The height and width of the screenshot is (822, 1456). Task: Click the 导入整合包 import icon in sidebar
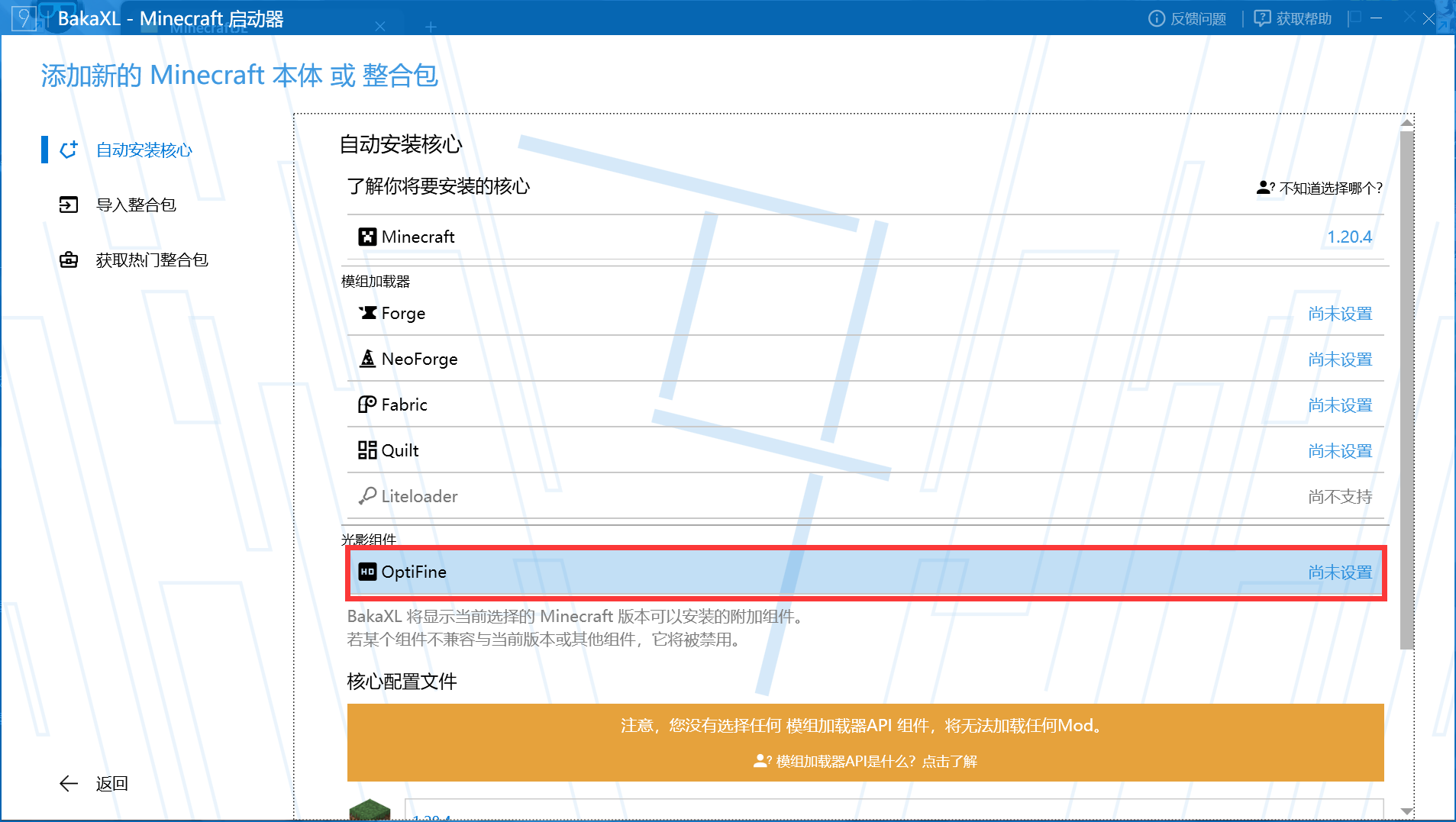(x=69, y=205)
